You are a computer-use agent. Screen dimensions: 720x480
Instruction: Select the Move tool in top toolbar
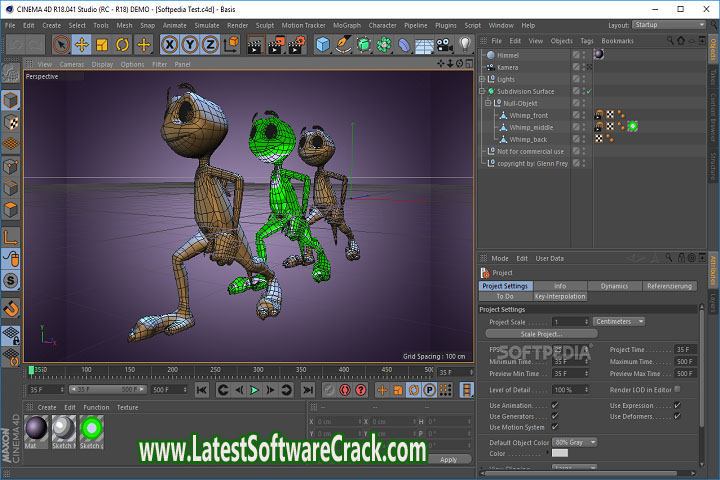(82, 44)
